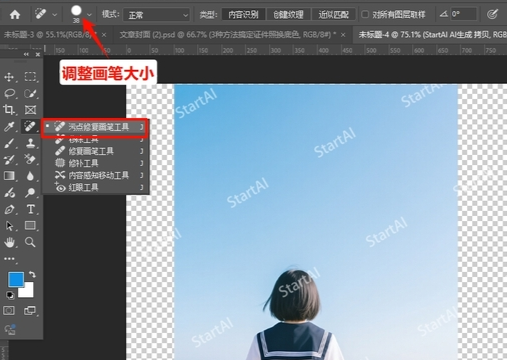
Task: Select the Dodge tool
Action: pyautogui.click(x=30, y=193)
